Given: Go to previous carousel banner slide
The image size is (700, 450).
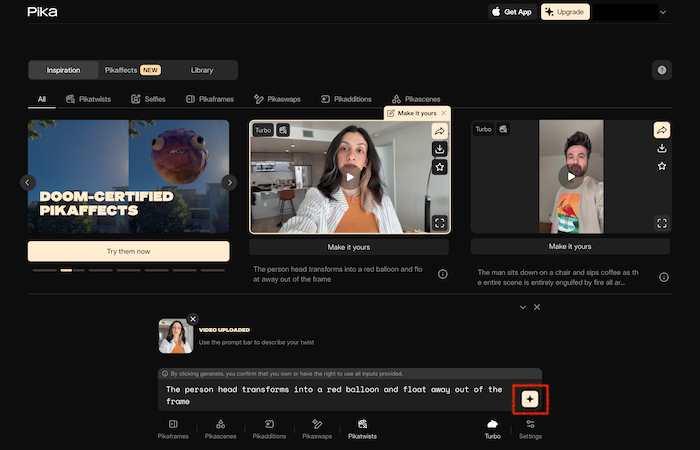Looking at the screenshot, I should [x=28, y=182].
